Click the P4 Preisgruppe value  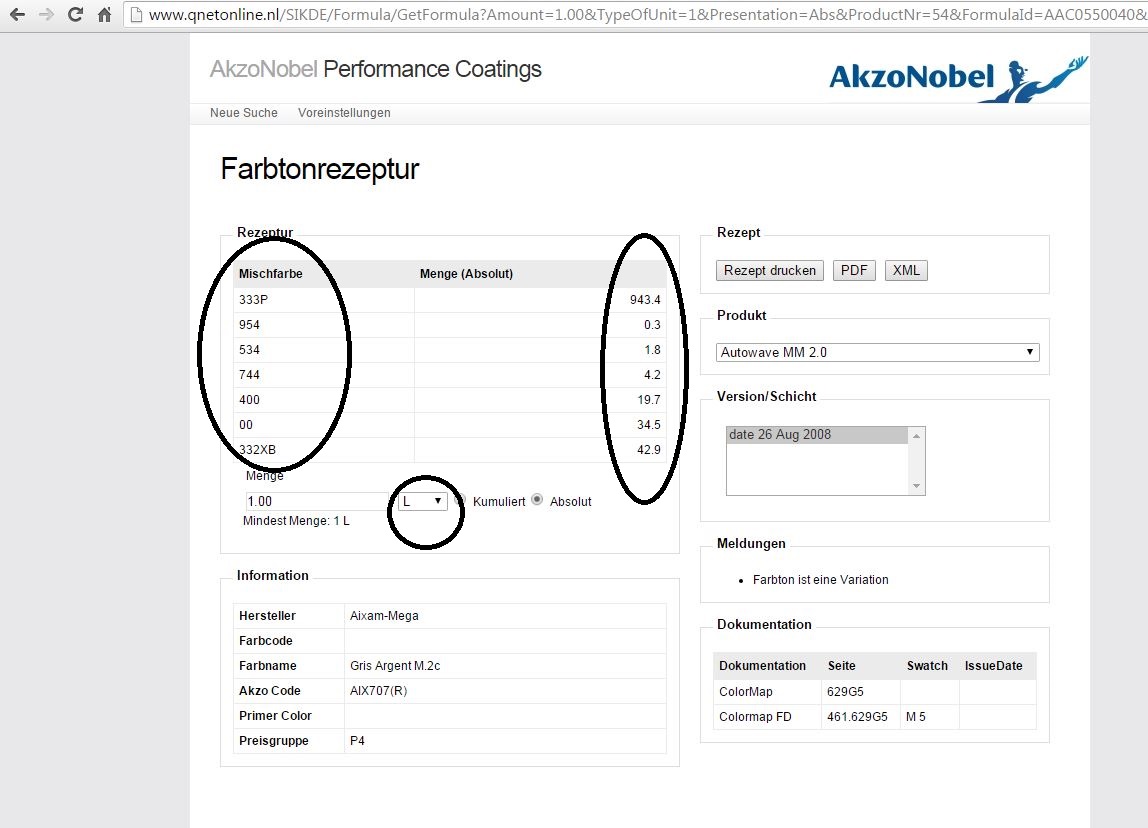(357, 741)
